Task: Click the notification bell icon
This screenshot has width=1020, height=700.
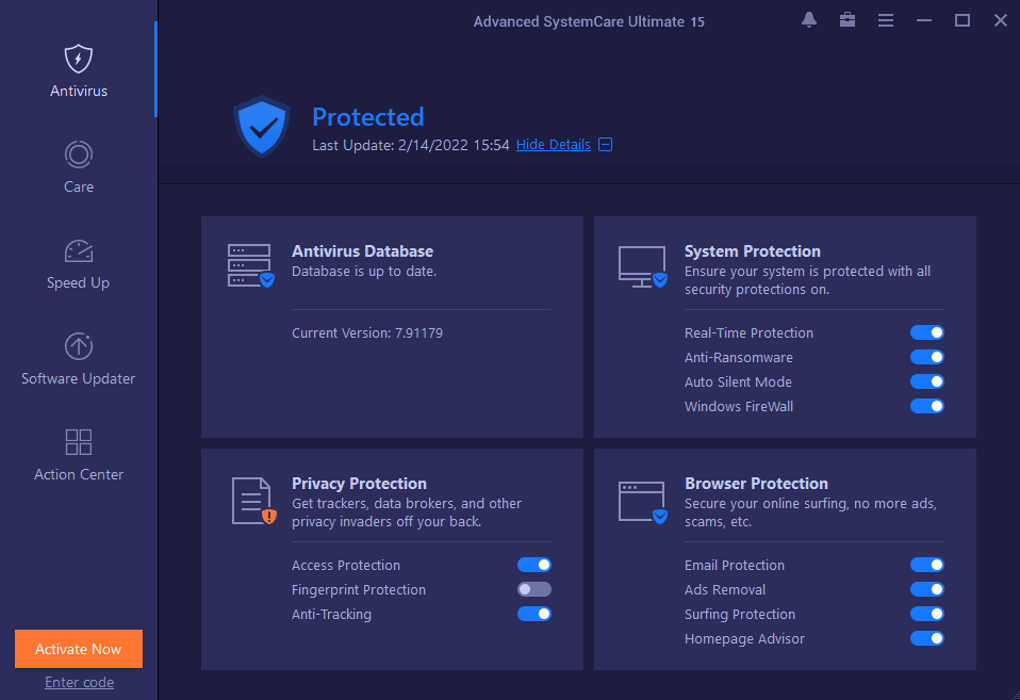Action: click(x=809, y=20)
